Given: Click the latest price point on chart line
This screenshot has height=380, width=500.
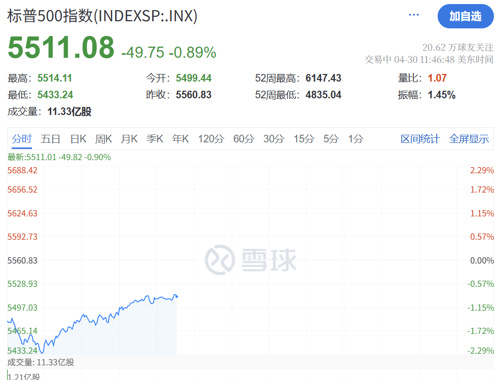Looking at the screenshot, I should click(176, 296).
